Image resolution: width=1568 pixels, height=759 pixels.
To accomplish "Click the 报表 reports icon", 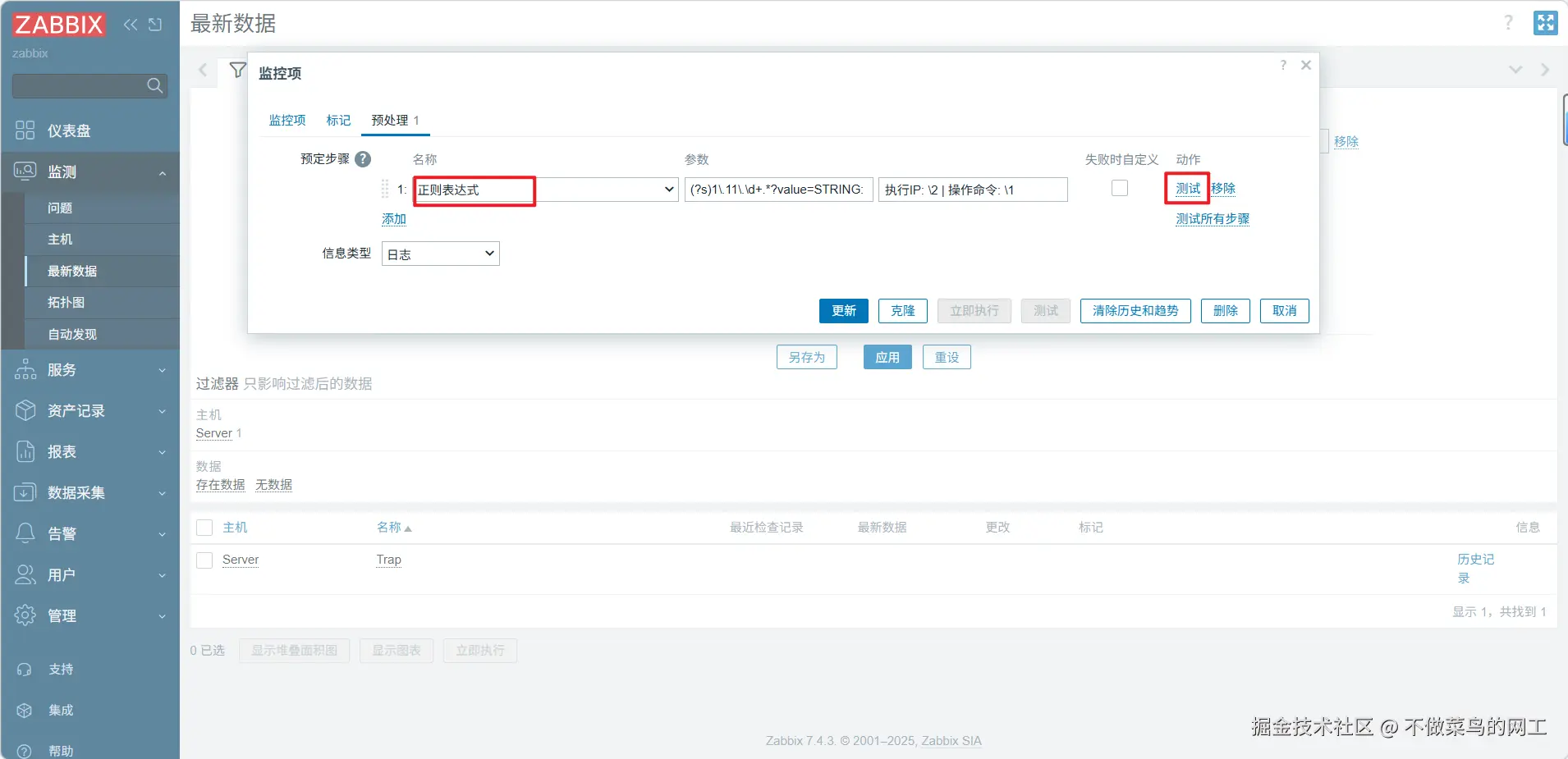I will (x=25, y=451).
